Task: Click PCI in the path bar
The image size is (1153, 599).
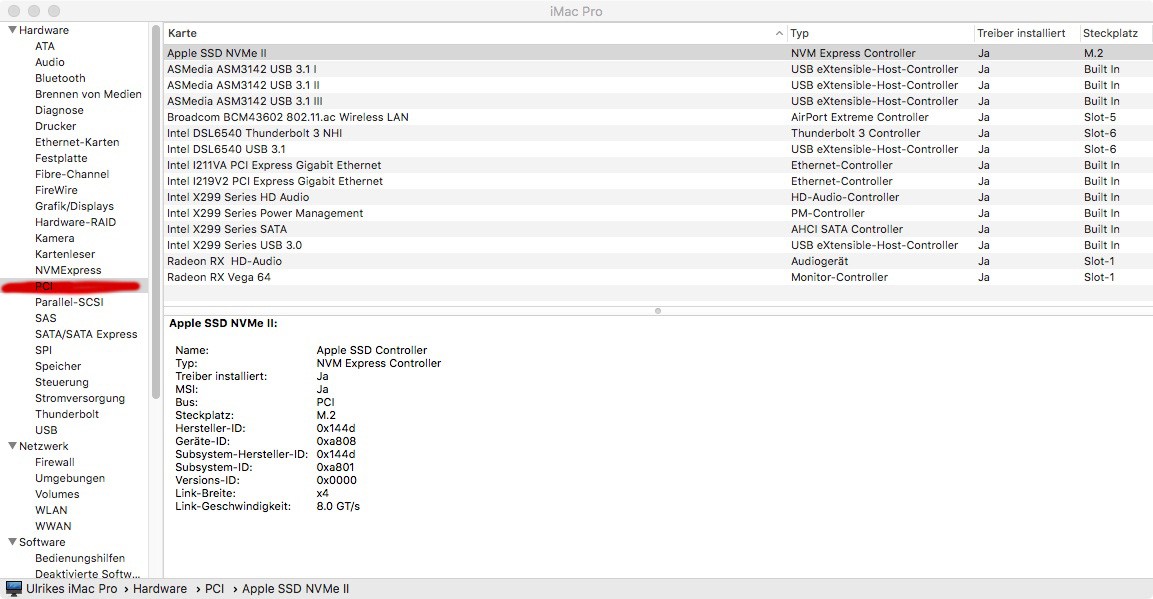Action: coord(214,589)
